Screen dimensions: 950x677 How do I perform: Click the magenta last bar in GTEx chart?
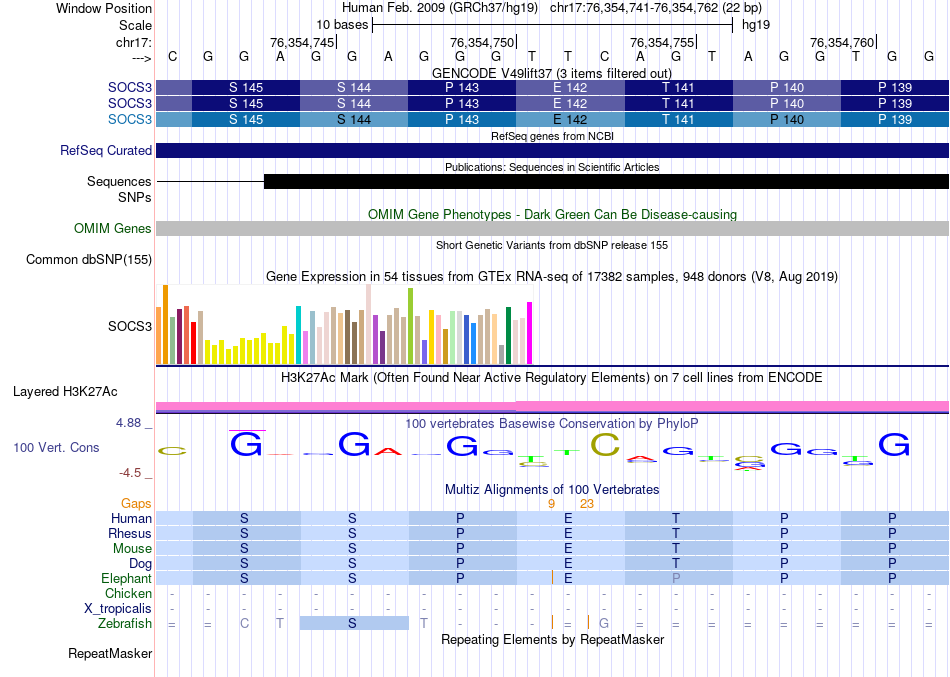[530, 333]
